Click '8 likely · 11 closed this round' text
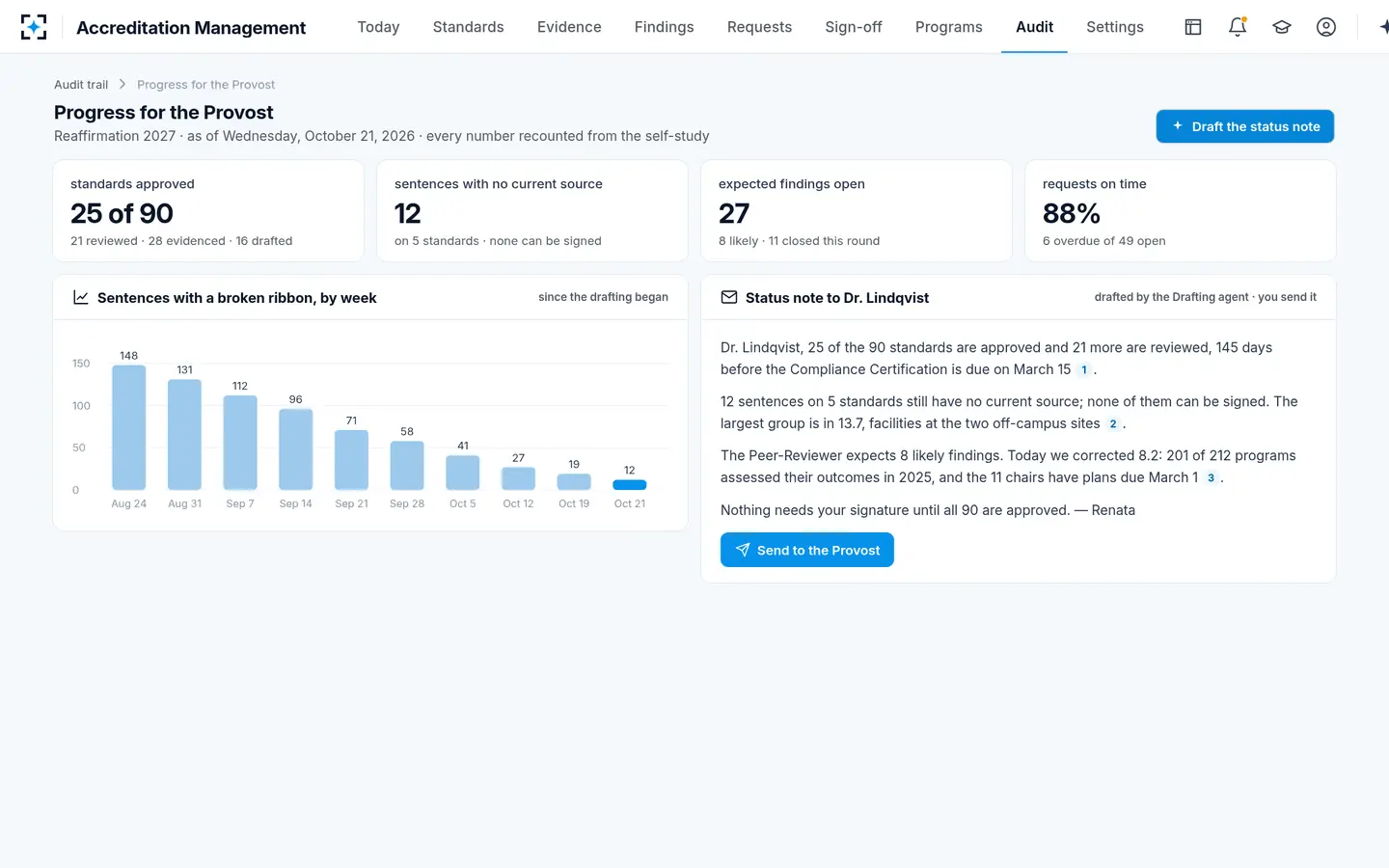The image size is (1389, 868). pos(799,241)
